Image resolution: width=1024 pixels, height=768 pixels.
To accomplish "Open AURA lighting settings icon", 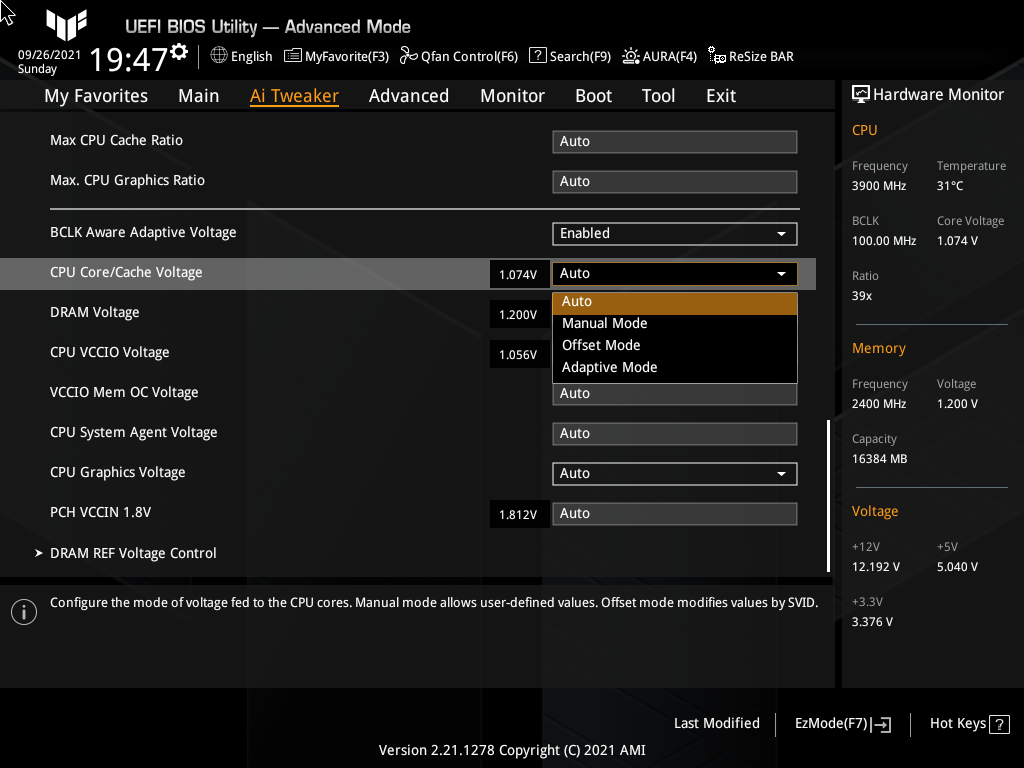I will 630,56.
